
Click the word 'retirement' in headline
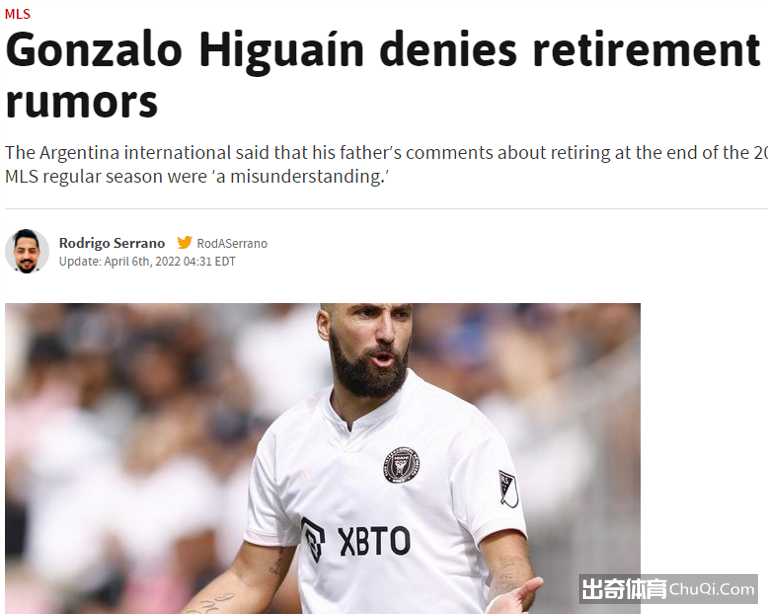coord(646,50)
